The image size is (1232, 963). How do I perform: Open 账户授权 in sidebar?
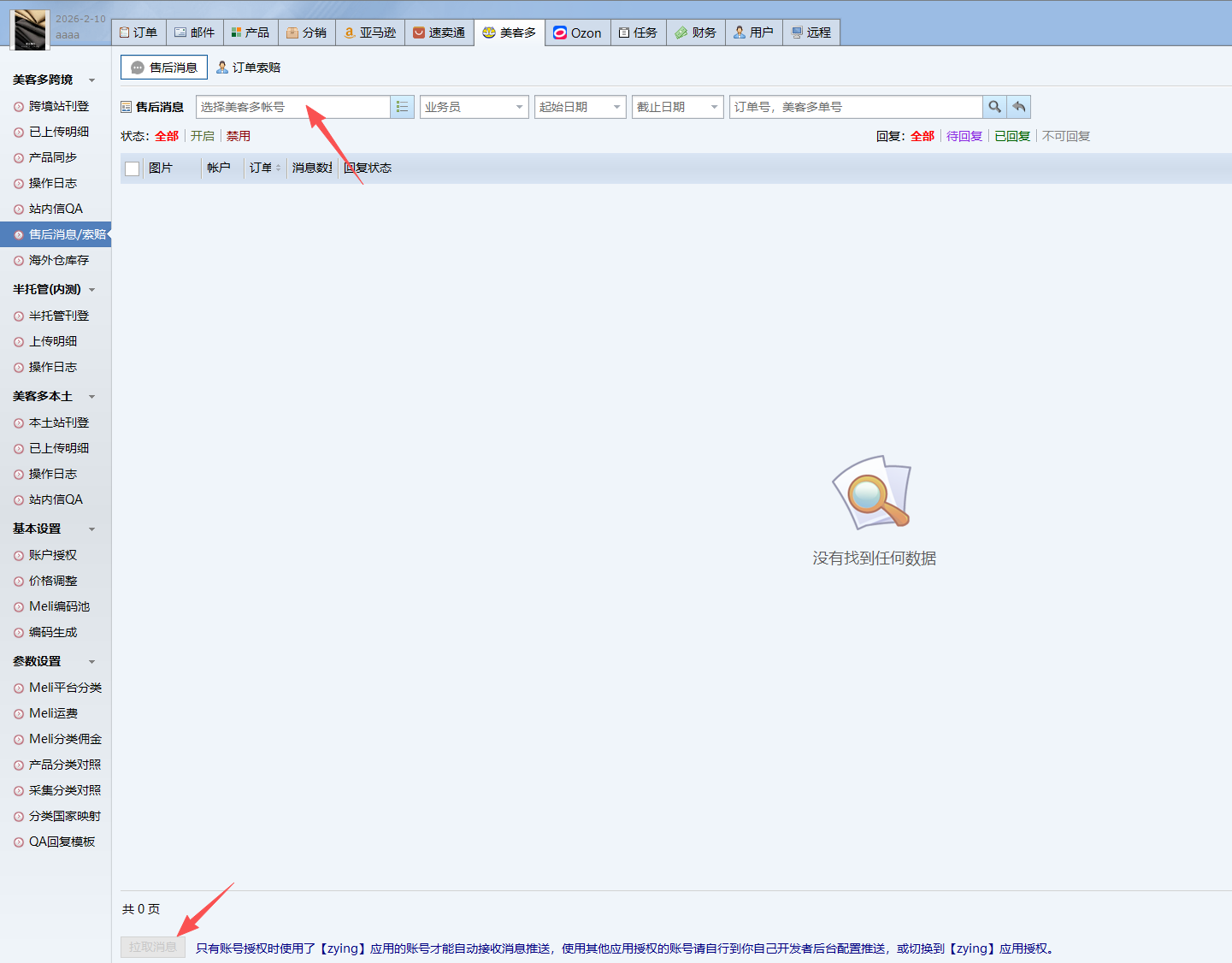pyautogui.click(x=53, y=555)
